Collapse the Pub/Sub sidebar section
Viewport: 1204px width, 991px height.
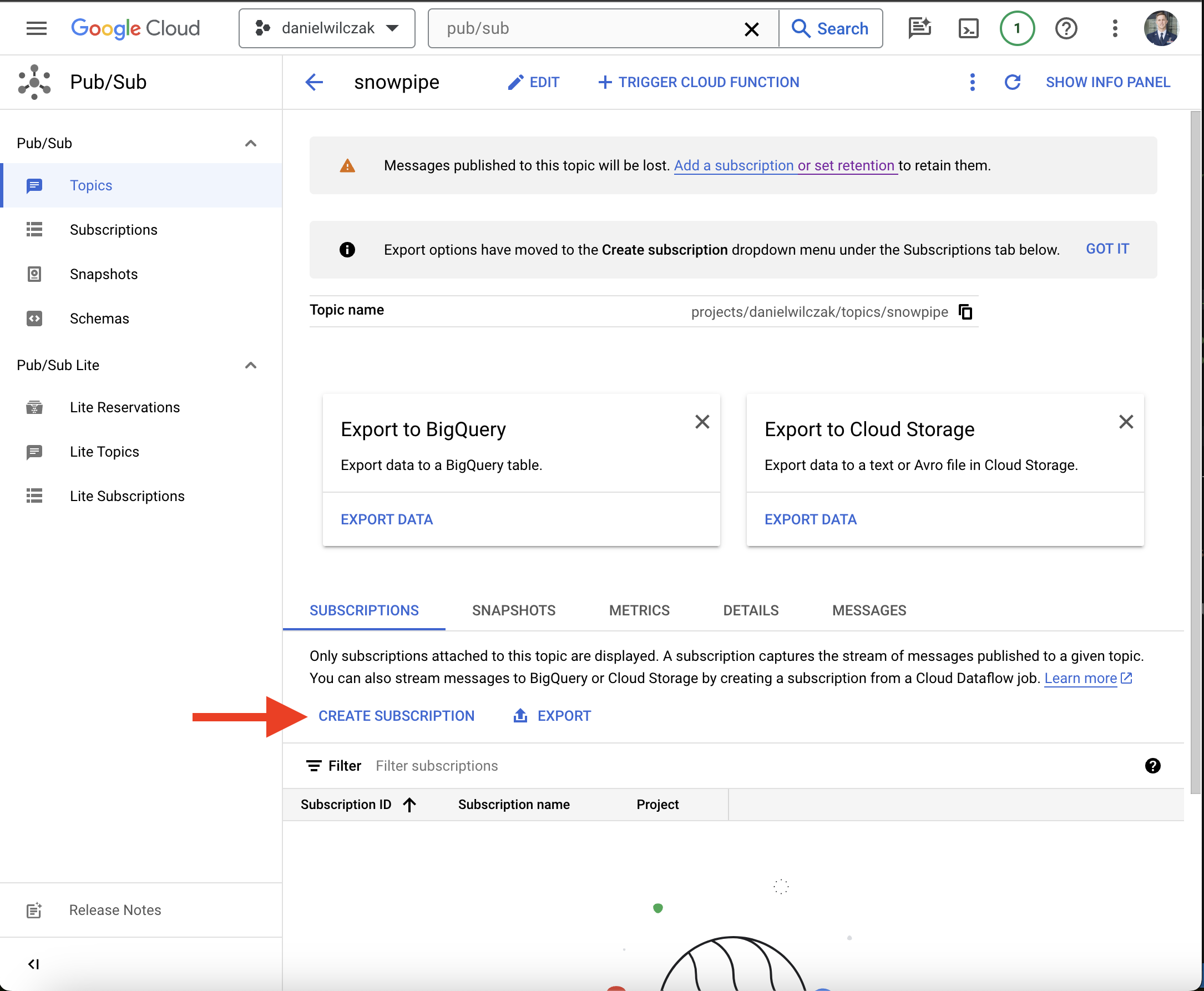coord(250,143)
